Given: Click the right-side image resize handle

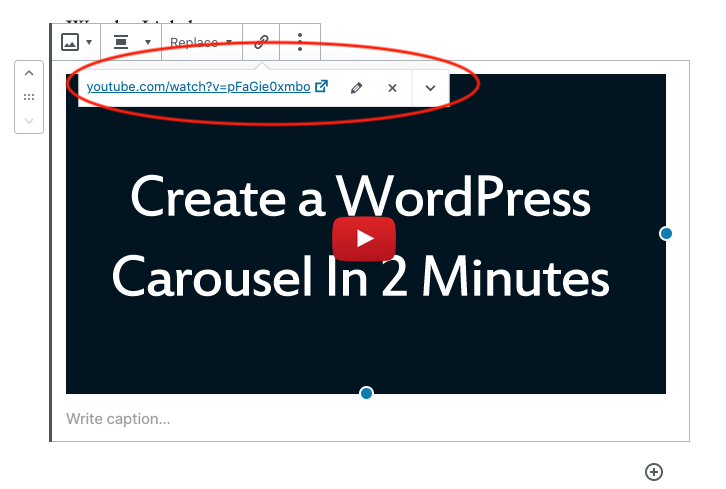Looking at the screenshot, I should [x=666, y=233].
